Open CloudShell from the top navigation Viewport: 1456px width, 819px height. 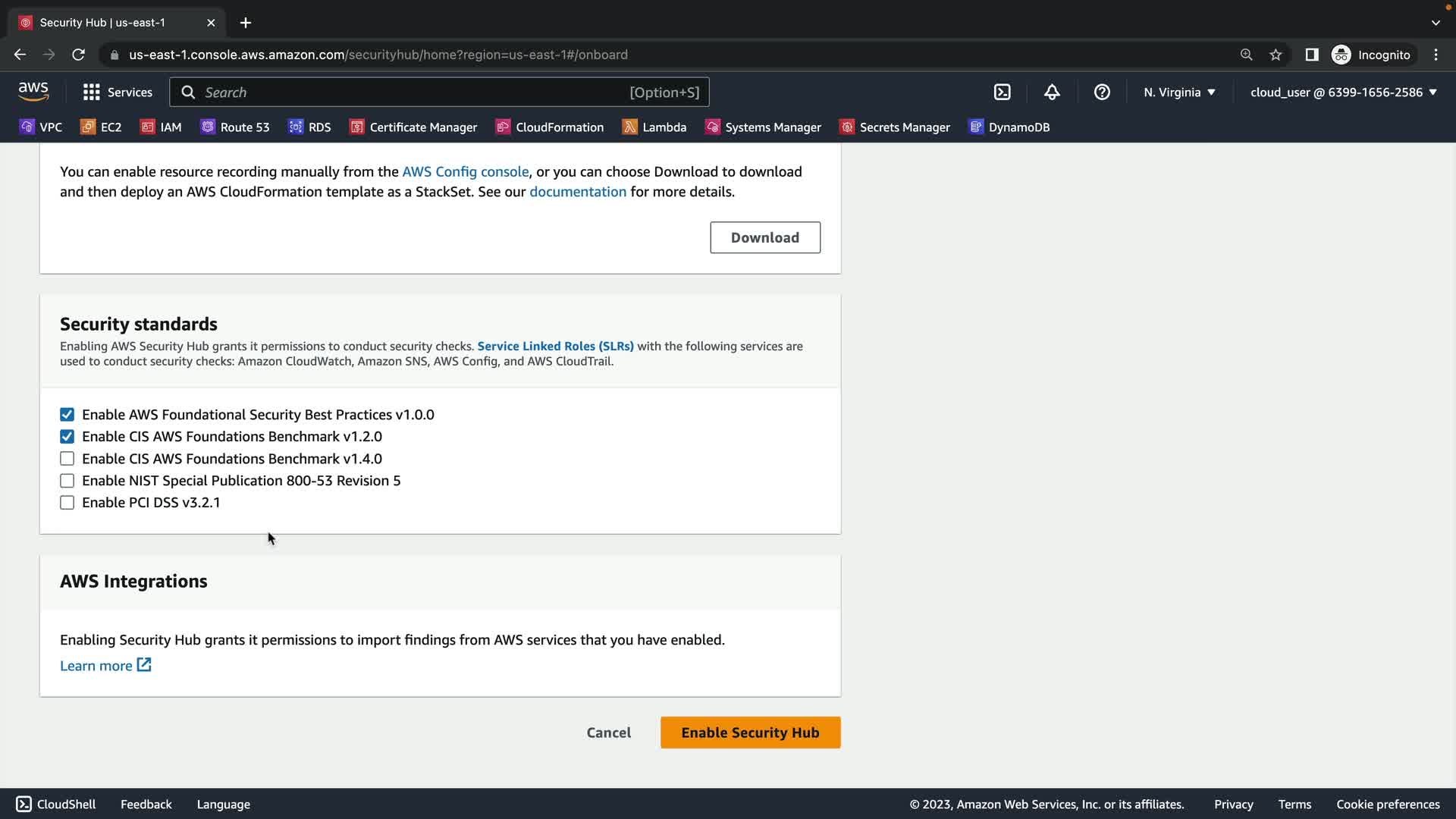click(x=1002, y=92)
